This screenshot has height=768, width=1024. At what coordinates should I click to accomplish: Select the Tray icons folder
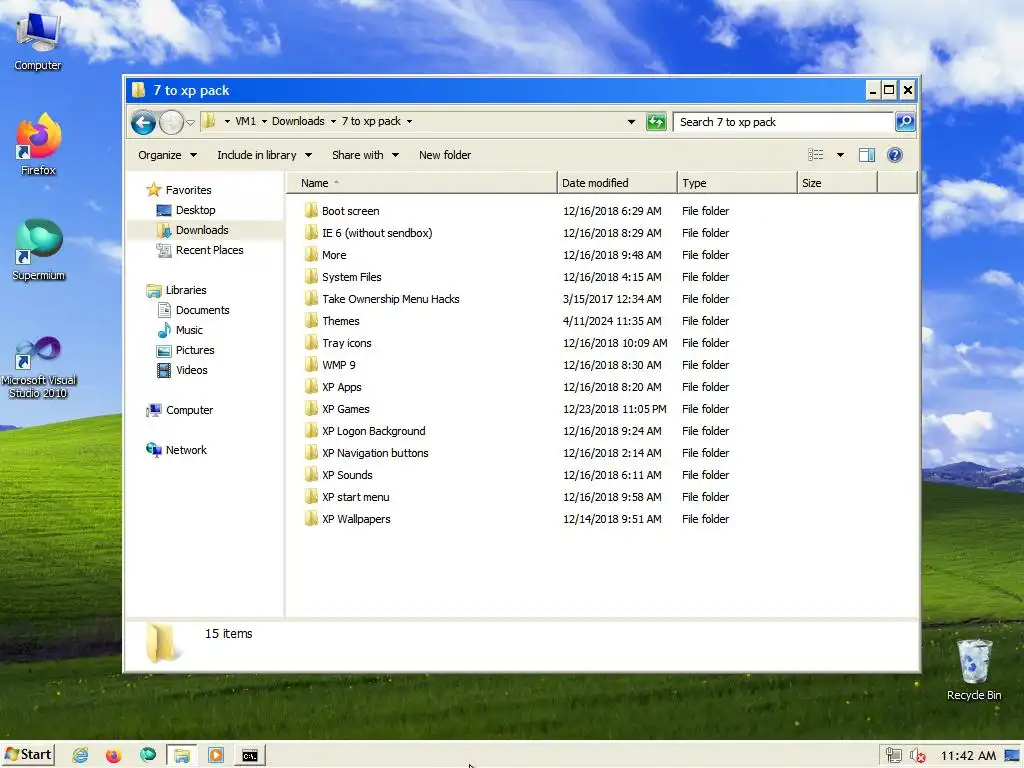tap(346, 343)
